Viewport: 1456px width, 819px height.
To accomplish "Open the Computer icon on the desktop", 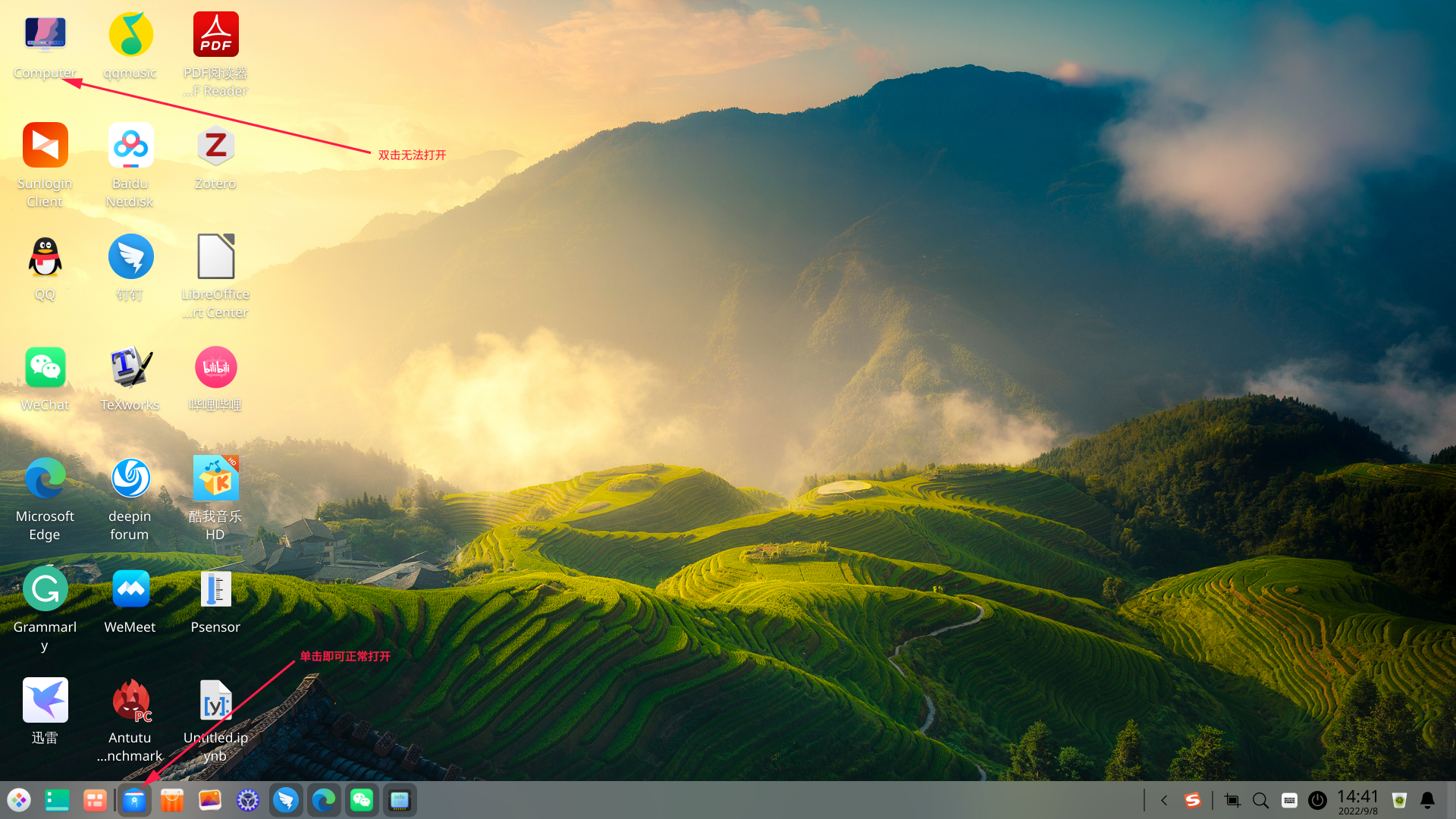I will pyautogui.click(x=44, y=33).
